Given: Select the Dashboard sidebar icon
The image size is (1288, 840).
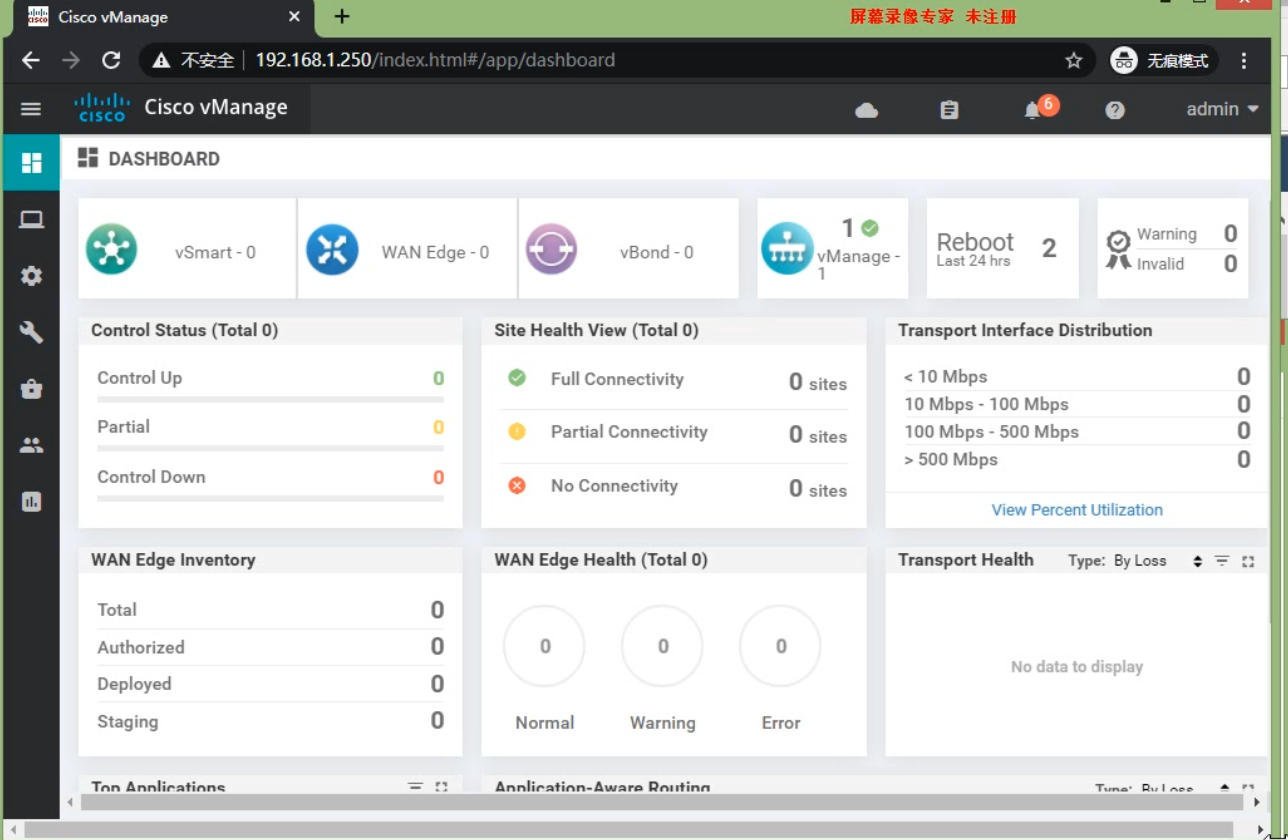Looking at the screenshot, I should click(31, 163).
